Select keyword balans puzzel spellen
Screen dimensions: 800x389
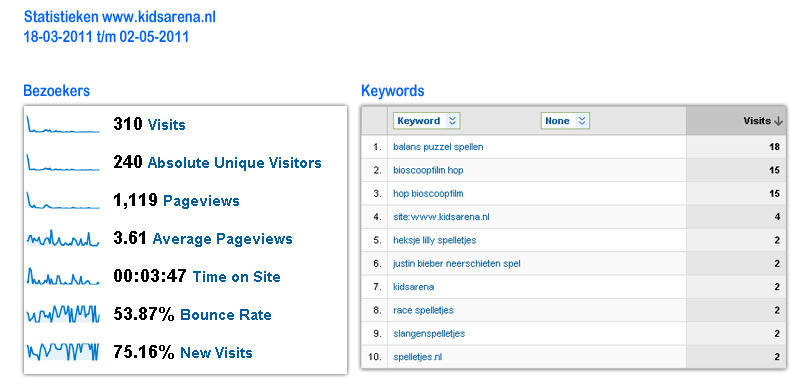click(x=438, y=147)
